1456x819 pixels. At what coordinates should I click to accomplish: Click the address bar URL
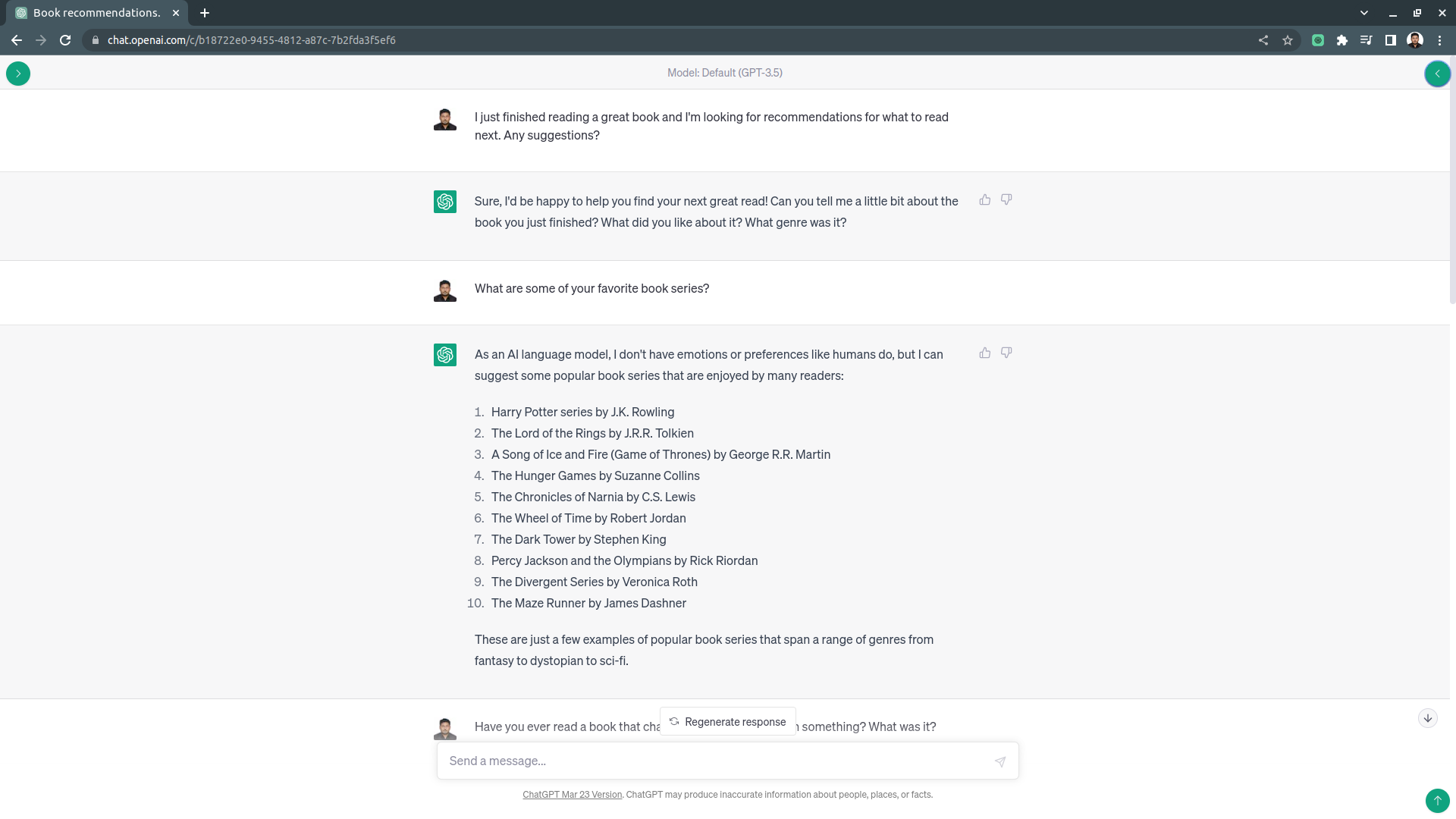click(x=251, y=40)
